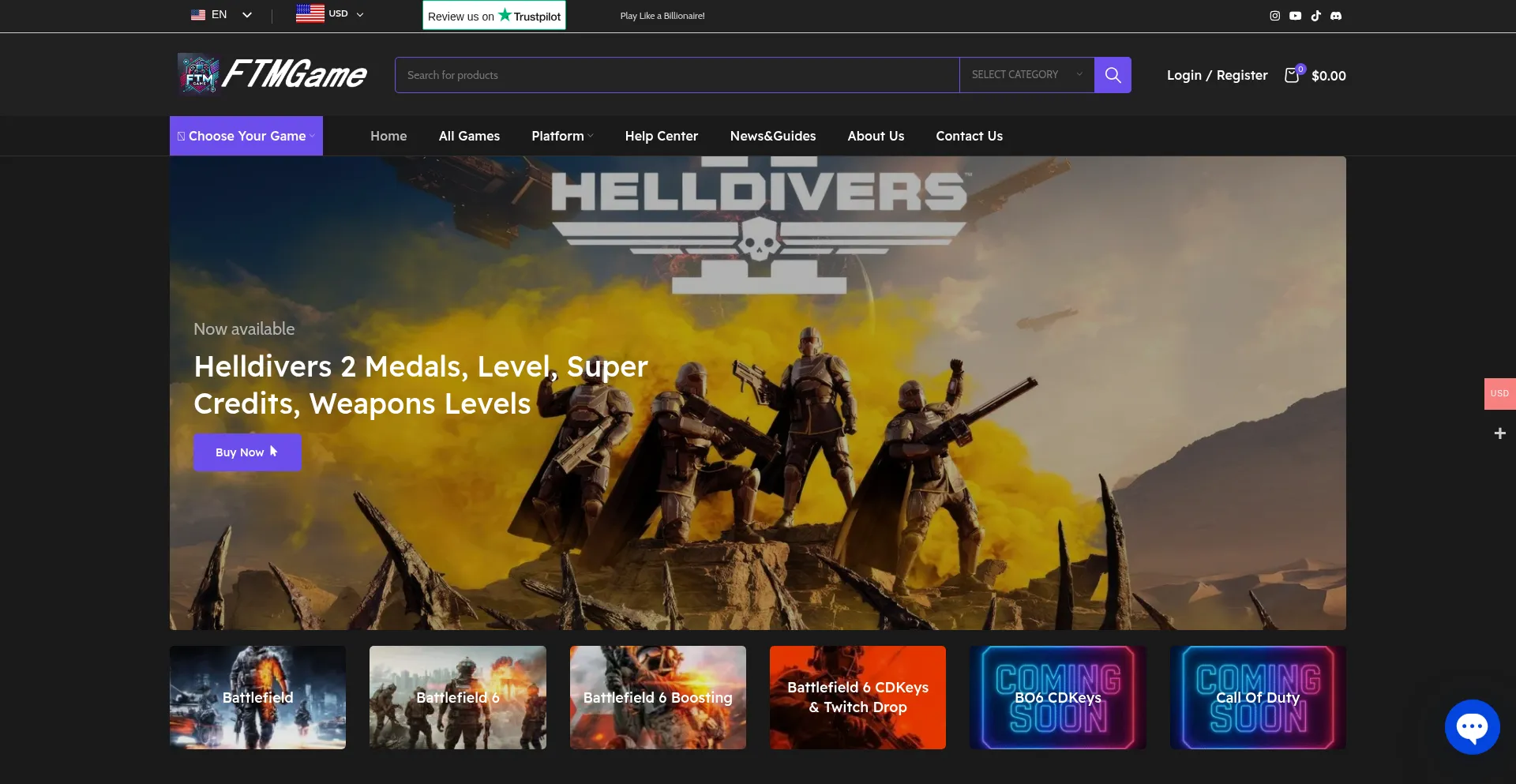
Task: Open the Select Category dropdown
Action: coord(1026,75)
